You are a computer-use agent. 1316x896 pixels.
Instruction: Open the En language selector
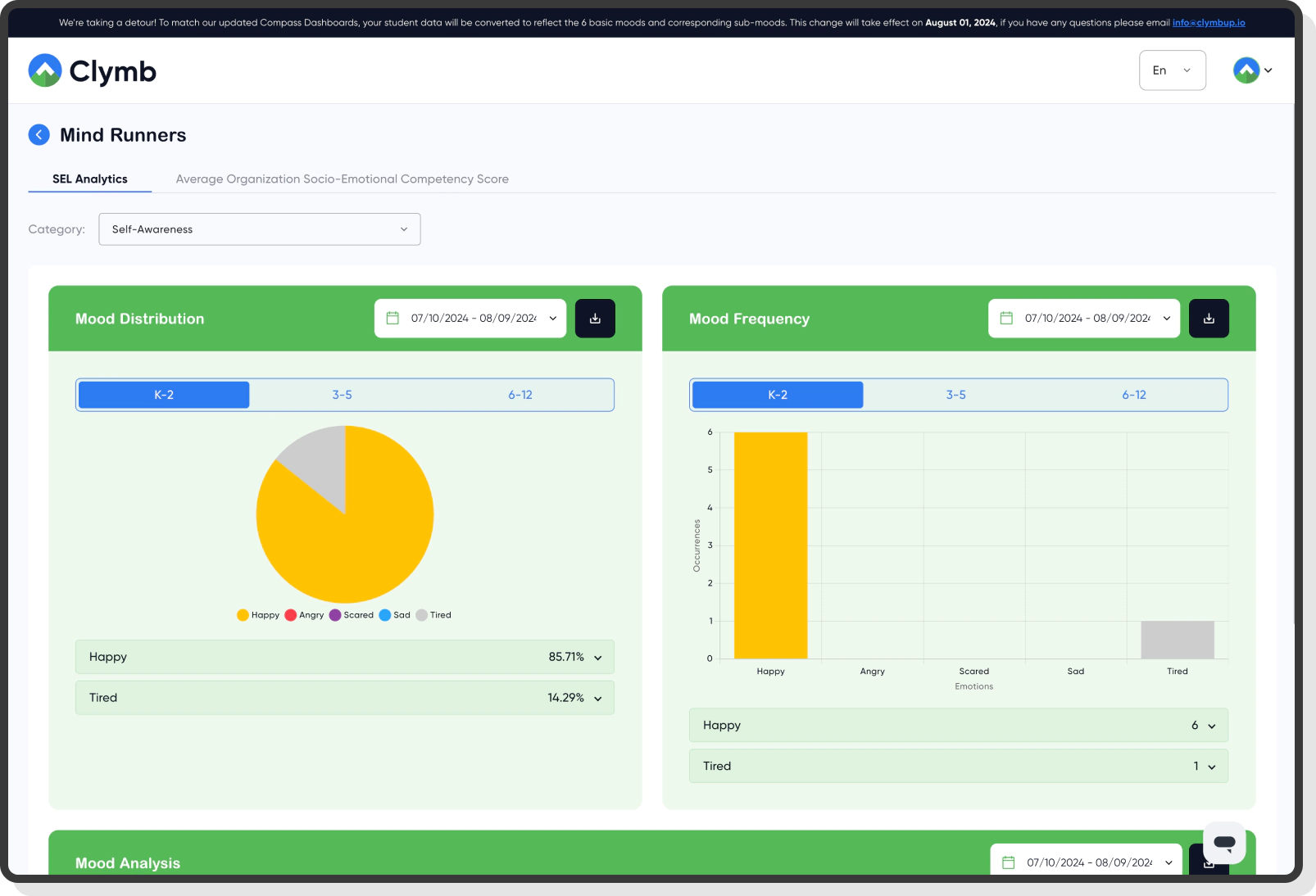click(x=1172, y=70)
